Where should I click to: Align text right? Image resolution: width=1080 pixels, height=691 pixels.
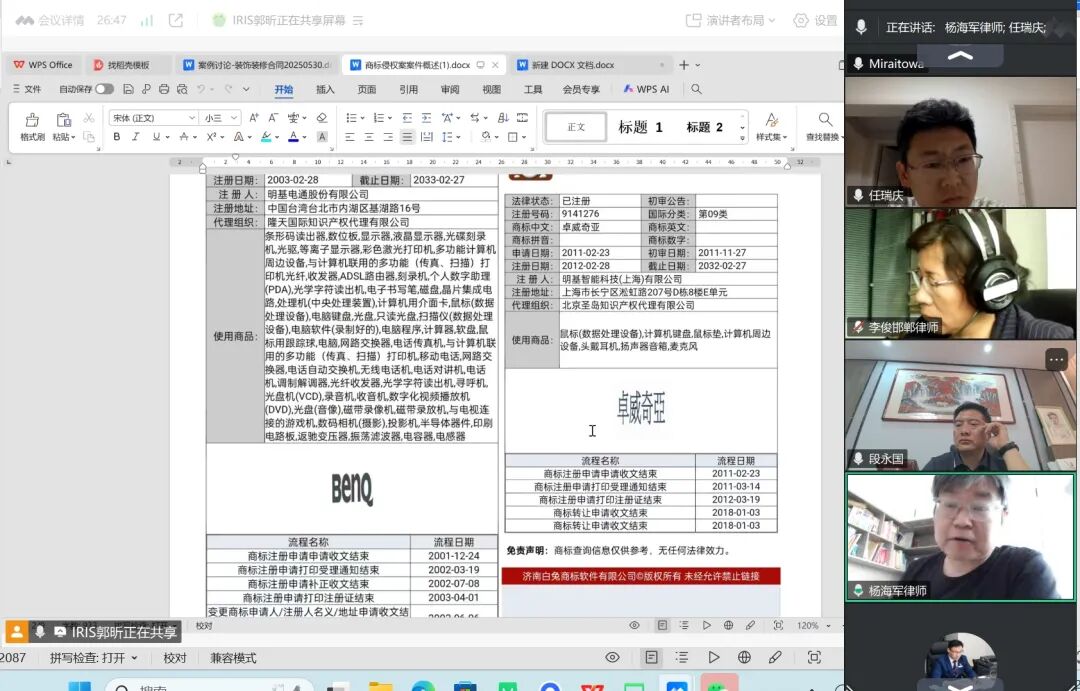pyautogui.click(x=388, y=137)
